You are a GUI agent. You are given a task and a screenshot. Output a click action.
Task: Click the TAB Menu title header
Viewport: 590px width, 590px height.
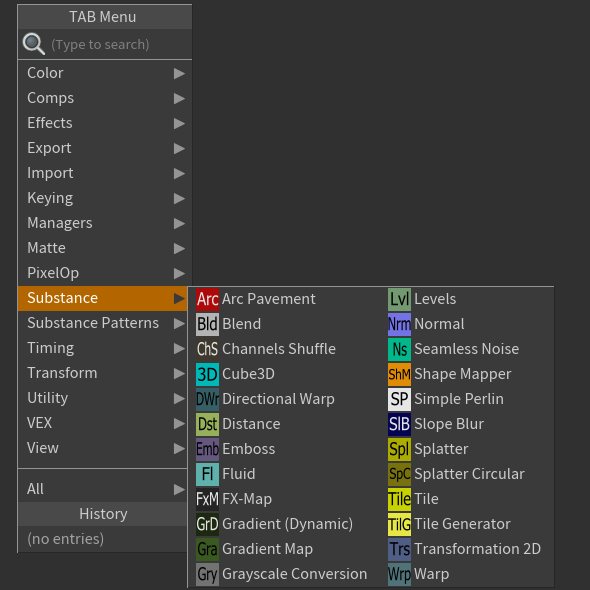105,17
